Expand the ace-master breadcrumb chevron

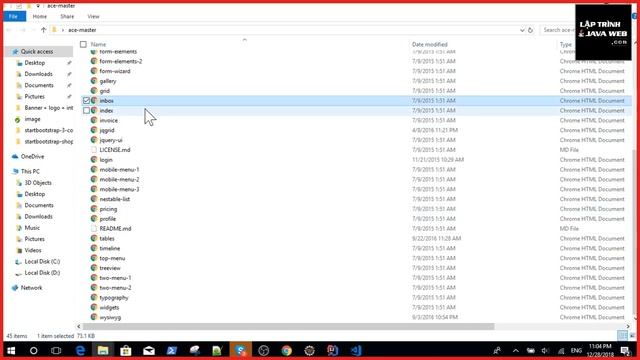[x=63, y=30]
